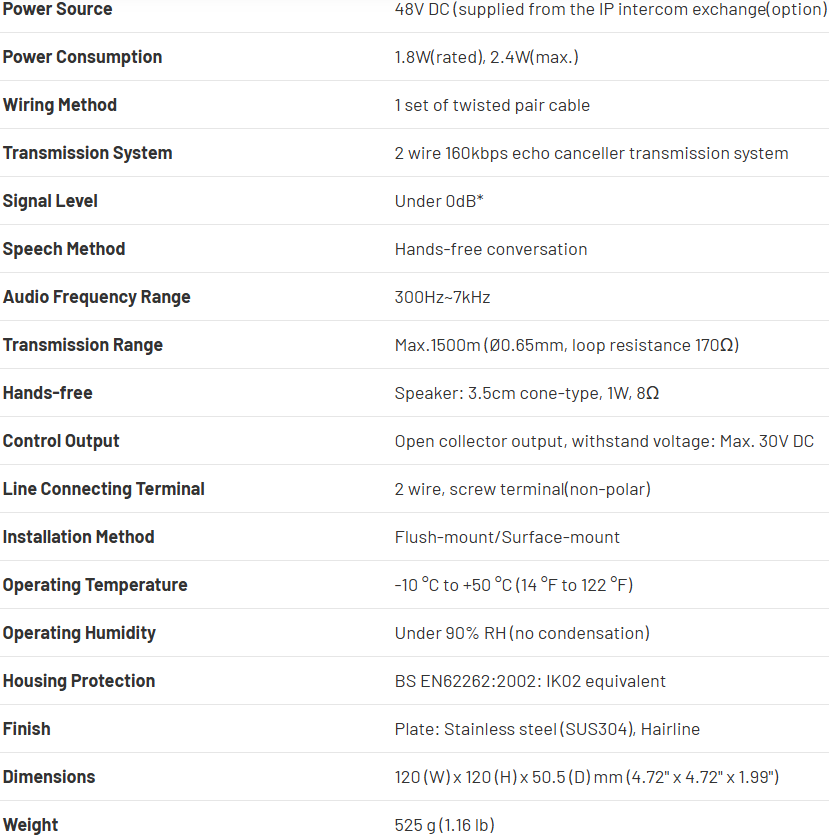Image resolution: width=829 pixels, height=836 pixels.
Task: Select the 48V DC power source value
Action: (x=609, y=9)
